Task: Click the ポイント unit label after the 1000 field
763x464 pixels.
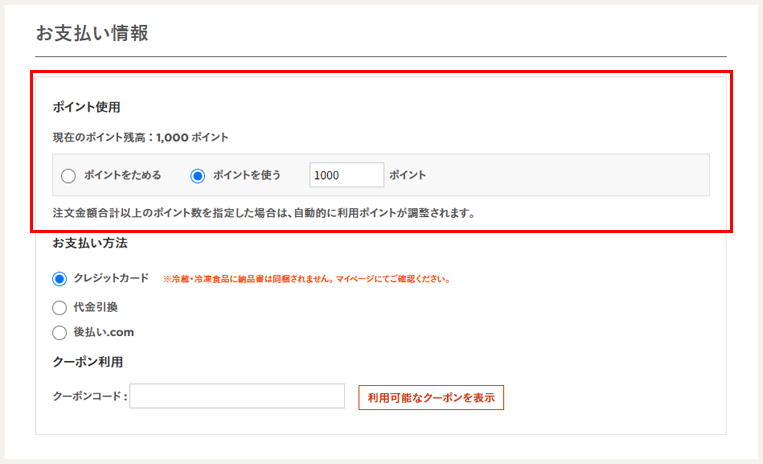Action: tap(407, 175)
